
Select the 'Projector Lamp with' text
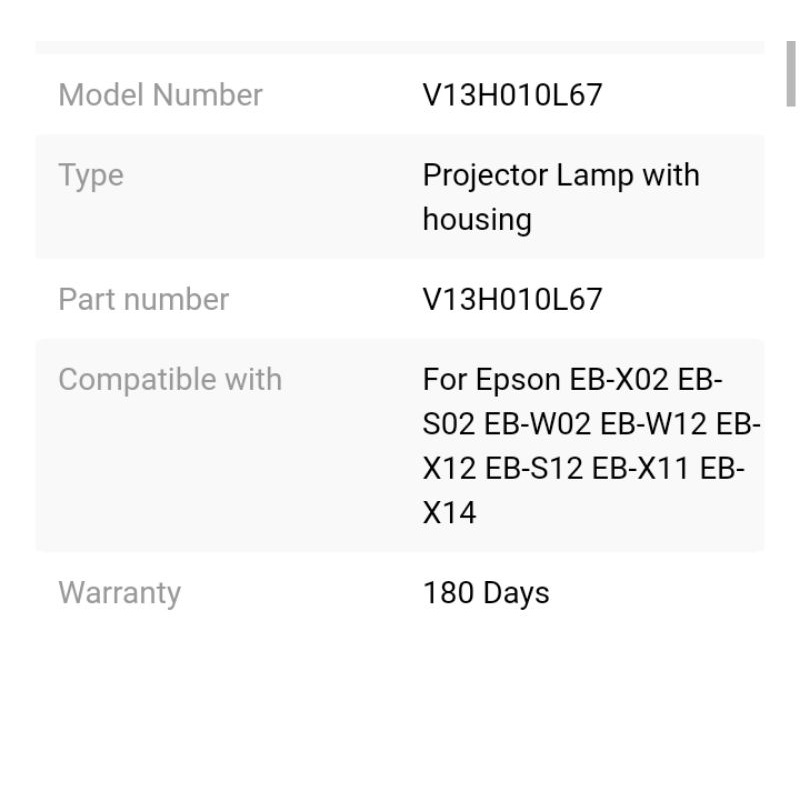pyautogui.click(x=560, y=175)
